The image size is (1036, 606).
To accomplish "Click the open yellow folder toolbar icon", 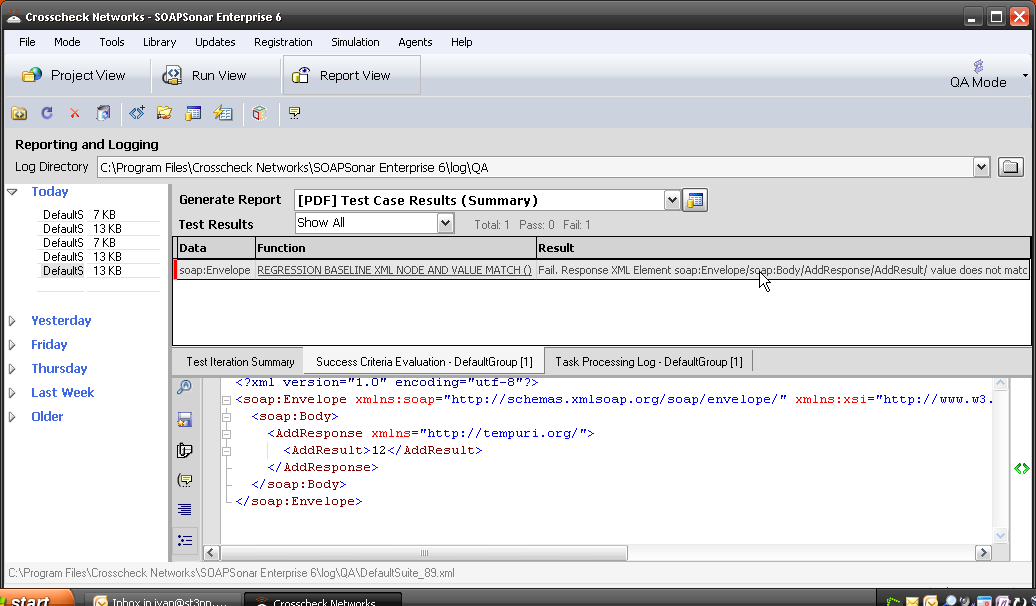I will [165, 113].
